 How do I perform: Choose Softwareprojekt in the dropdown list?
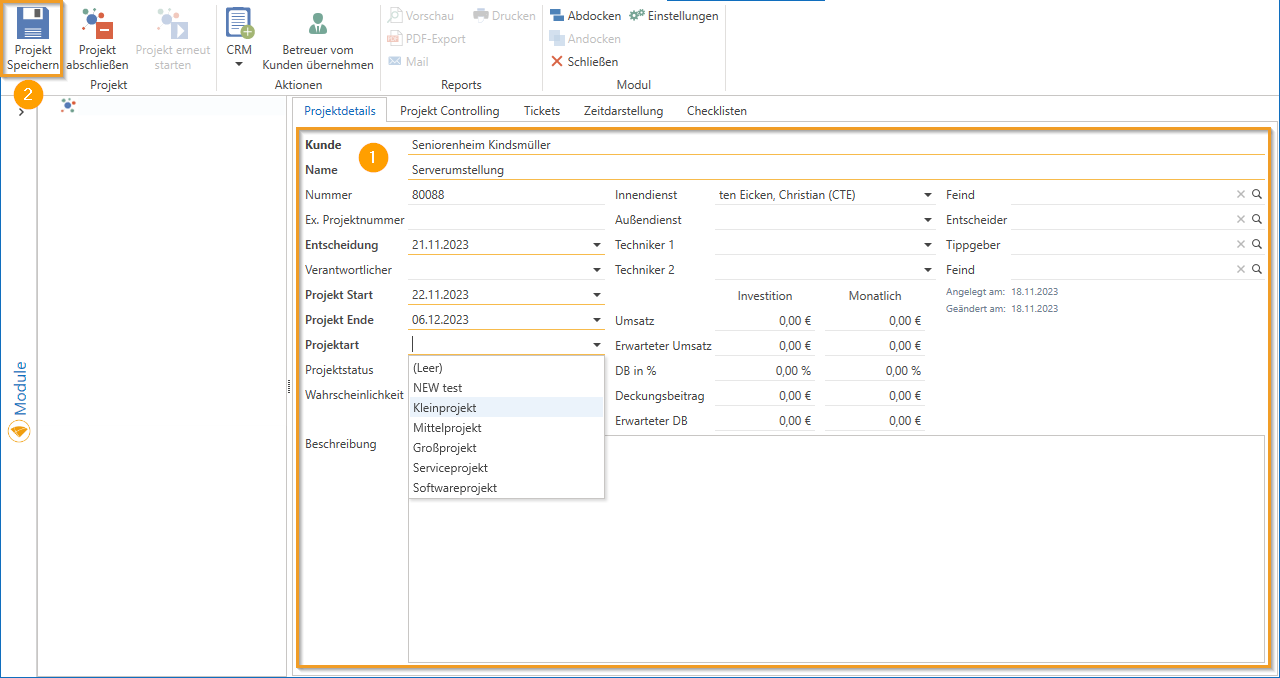point(455,488)
